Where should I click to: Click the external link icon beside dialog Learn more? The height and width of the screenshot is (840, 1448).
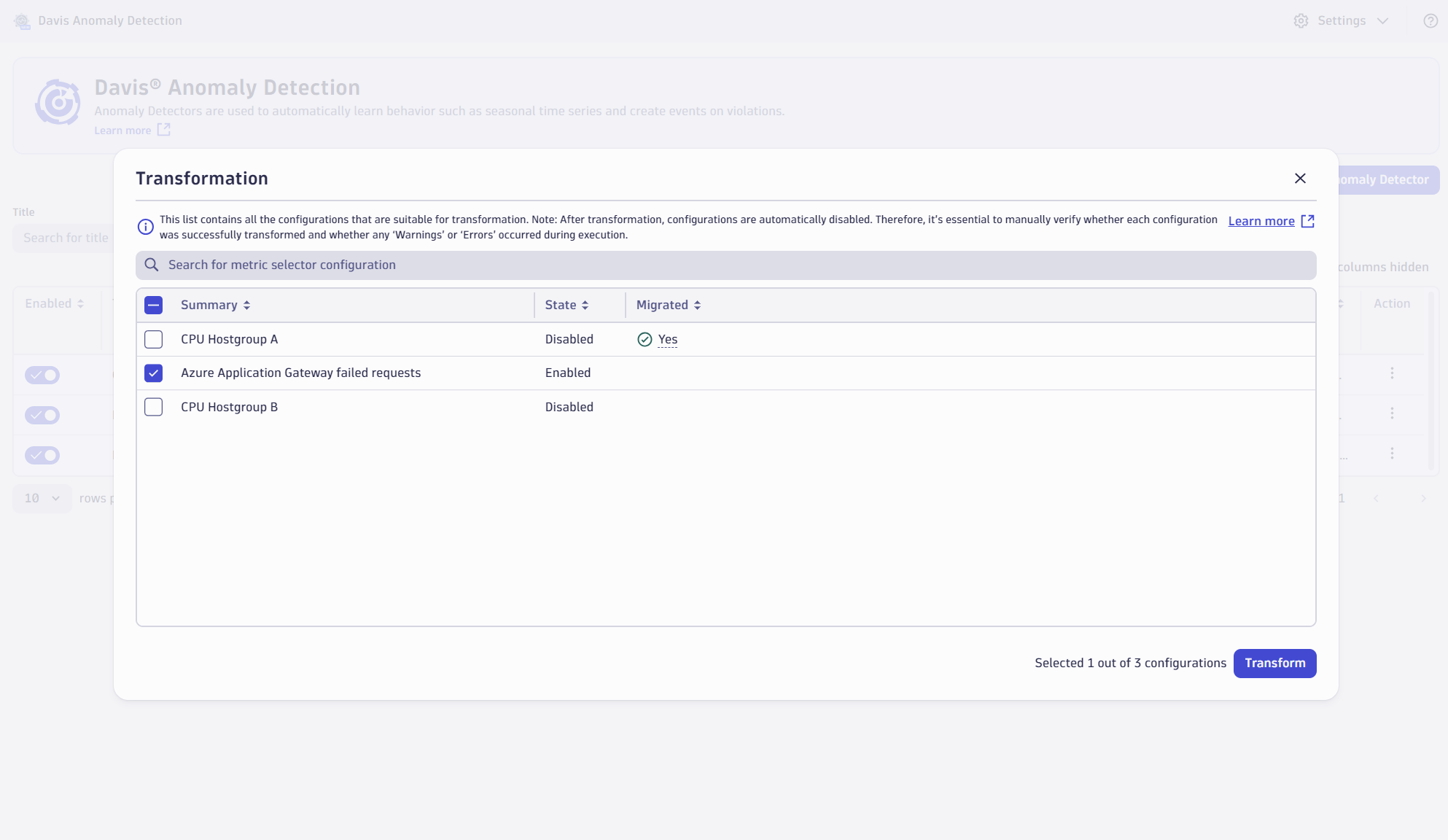pyautogui.click(x=1307, y=221)
